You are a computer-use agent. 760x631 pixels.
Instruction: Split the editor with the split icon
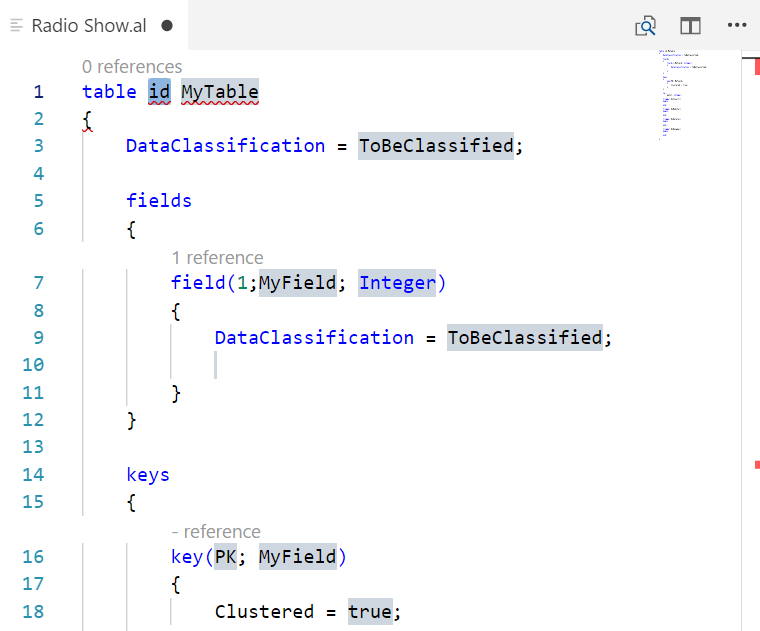click(x=690, y=26)
